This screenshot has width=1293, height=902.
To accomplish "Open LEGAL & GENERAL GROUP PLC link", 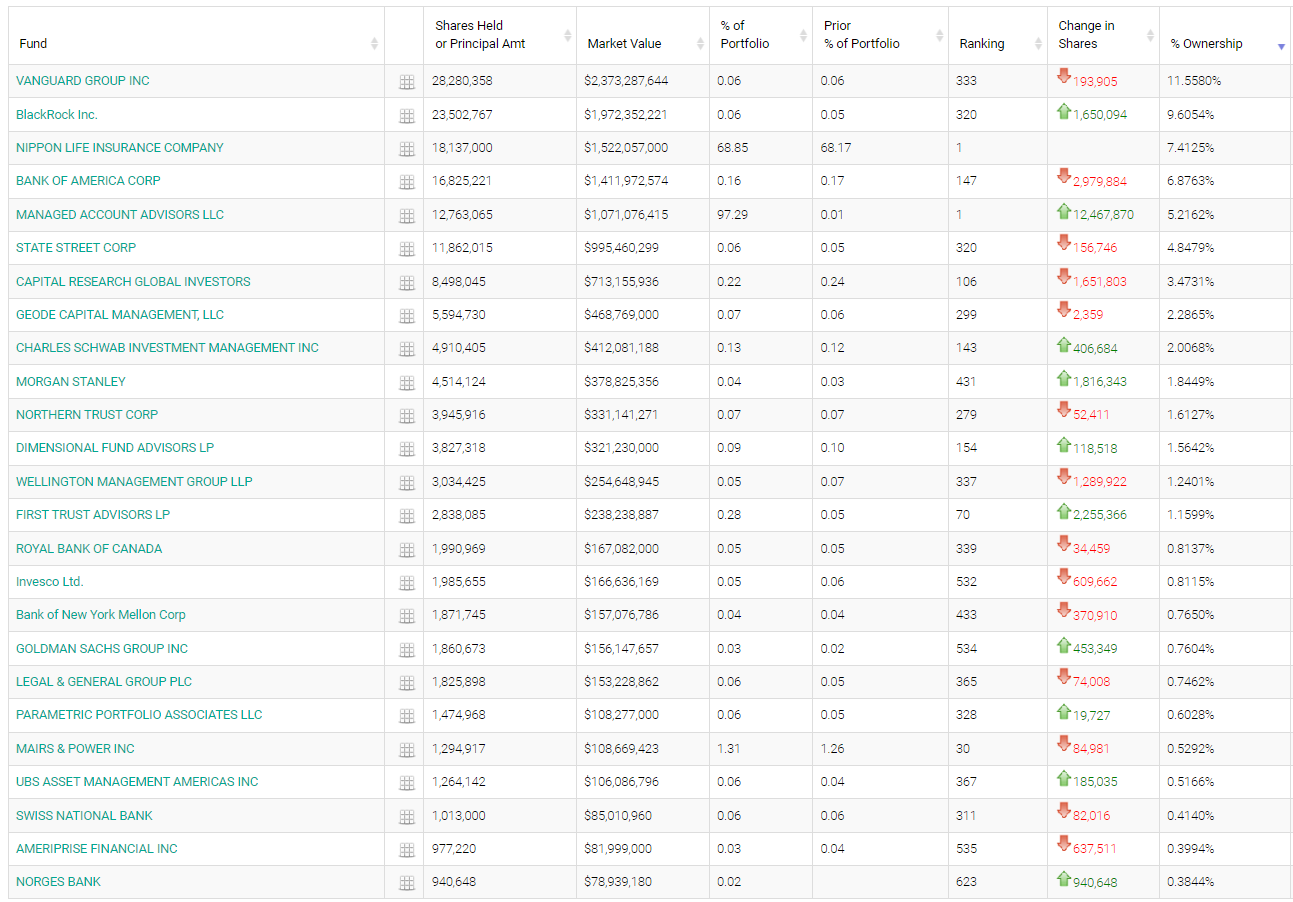I will 104,682.
